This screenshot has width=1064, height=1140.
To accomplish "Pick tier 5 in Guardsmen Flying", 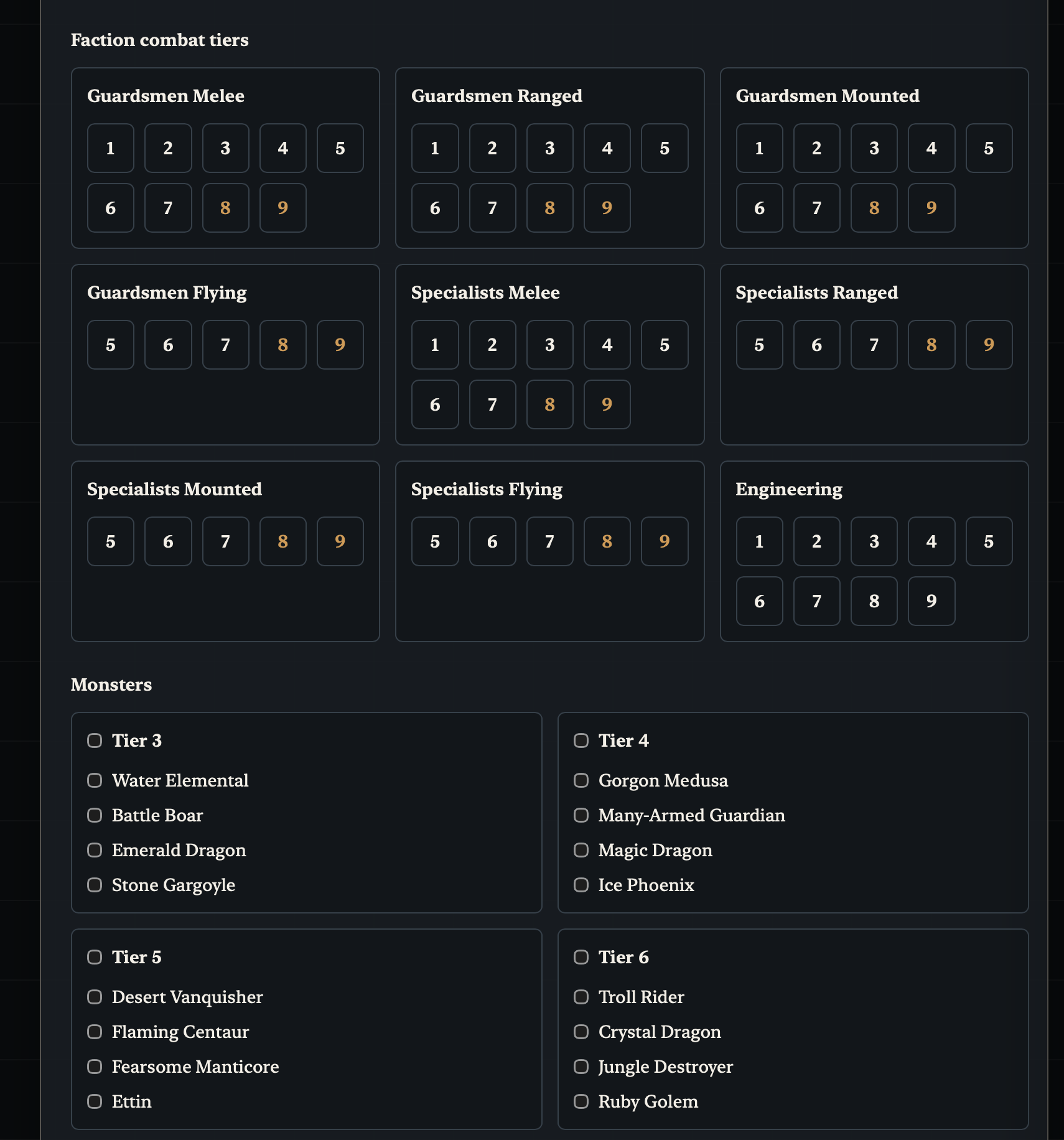I will point(111,345).
